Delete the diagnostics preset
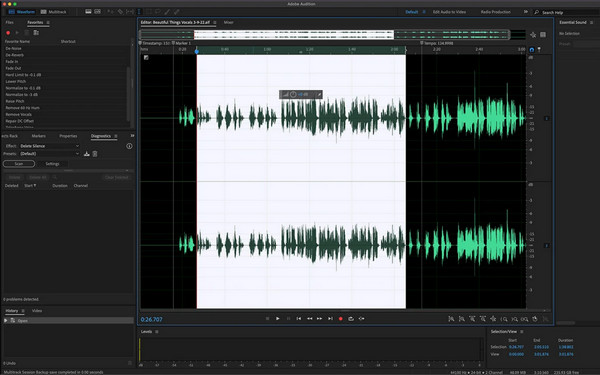 (x=95, y=154)
